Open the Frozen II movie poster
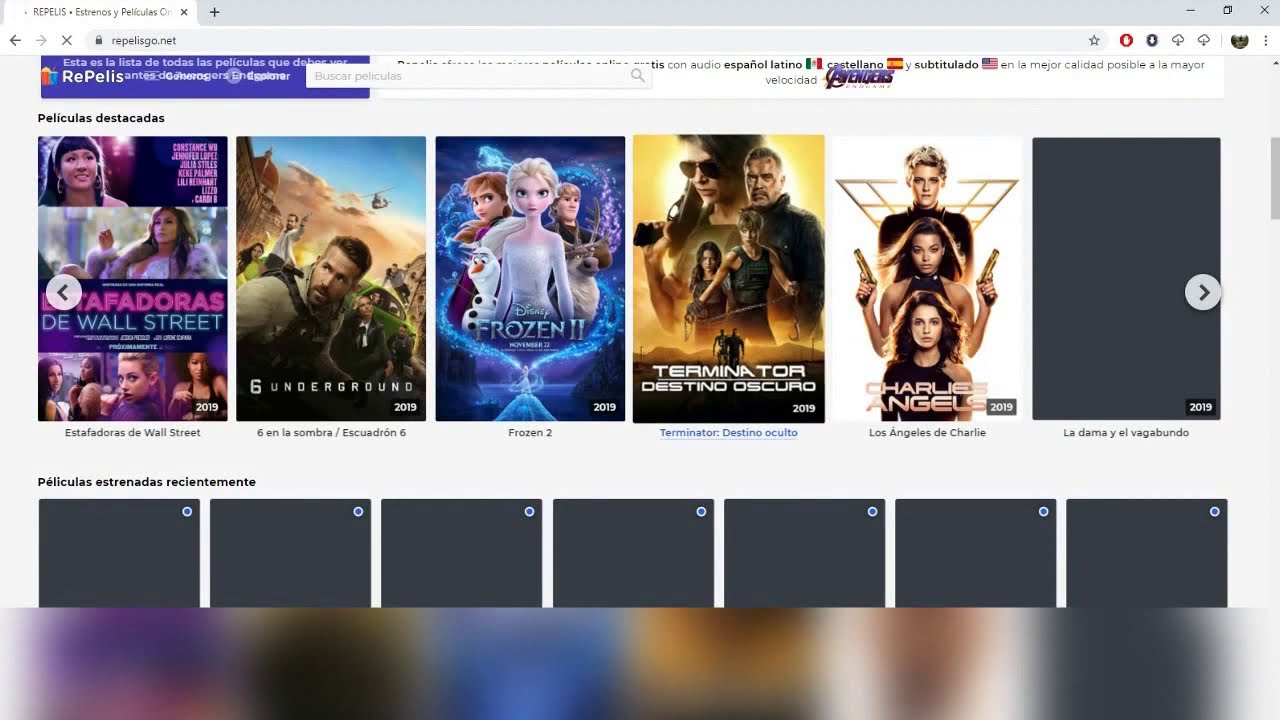Image resolution: width=1280 pixels, height=720 pixels. click(x=530, y=278)
